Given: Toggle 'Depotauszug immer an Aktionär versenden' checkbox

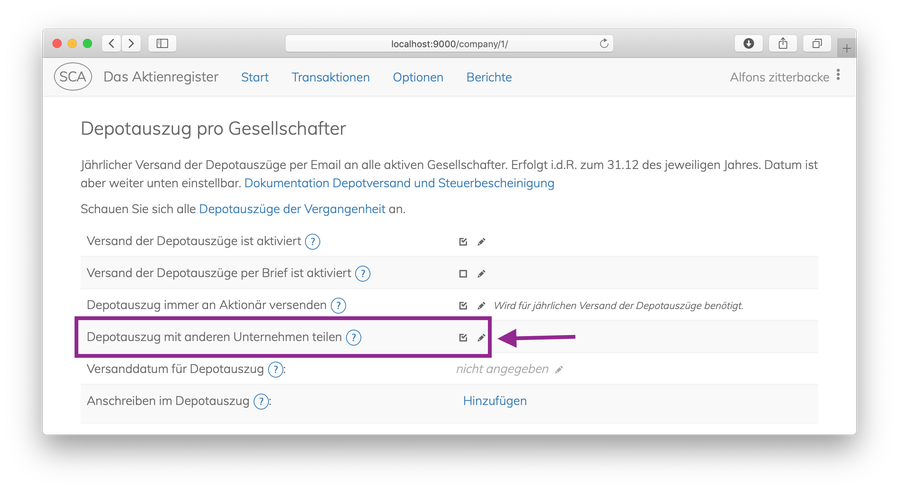Looking at the screenshot, I should click(x=463, y=306).
